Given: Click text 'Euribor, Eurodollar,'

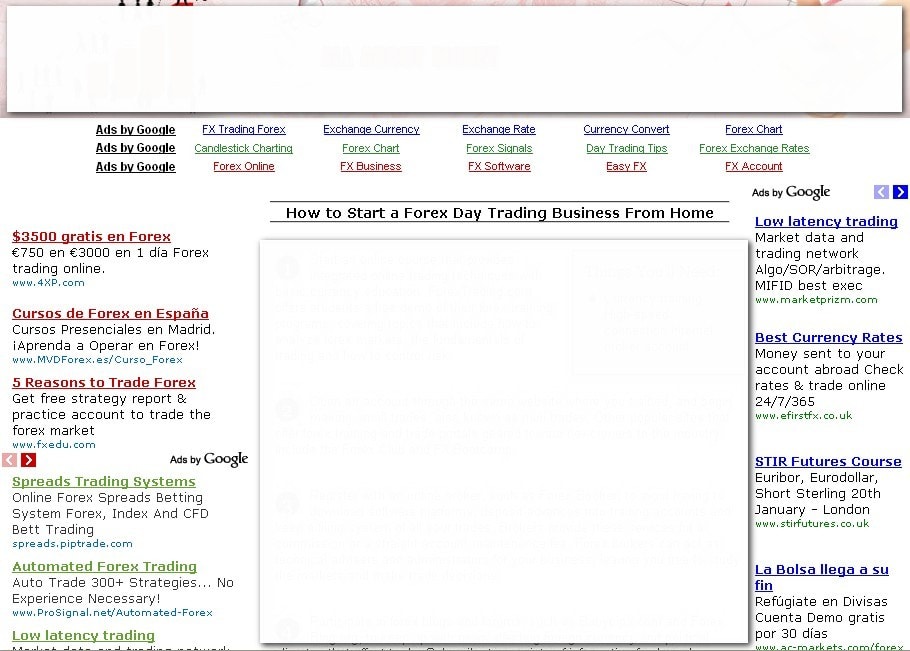Looking at the screenshot, I should 817,478.
